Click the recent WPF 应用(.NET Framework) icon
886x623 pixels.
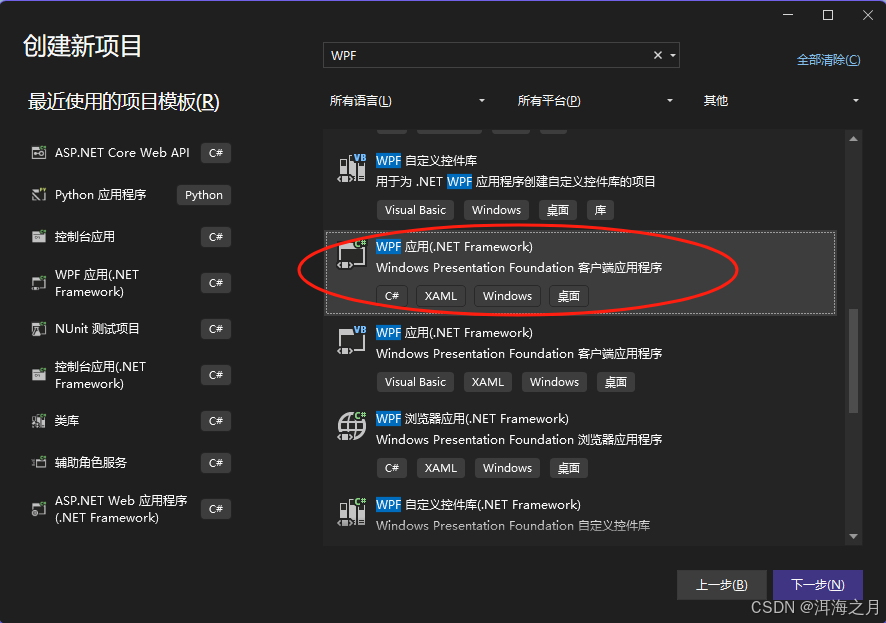38,283
